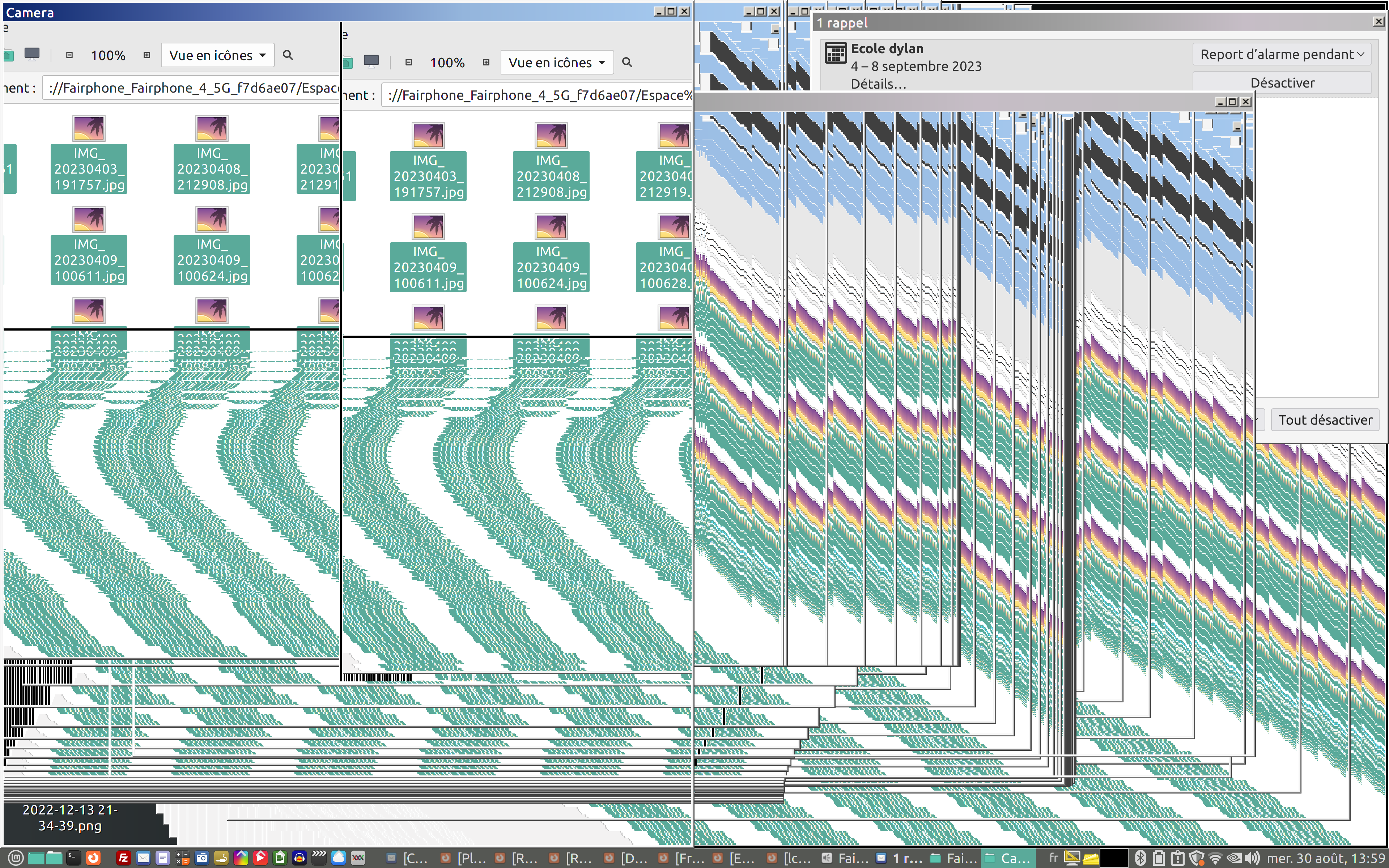Click the computer icon in right file manager toolbar
Viewport: 1389px width, 868px height.
[x=371, y=61]
